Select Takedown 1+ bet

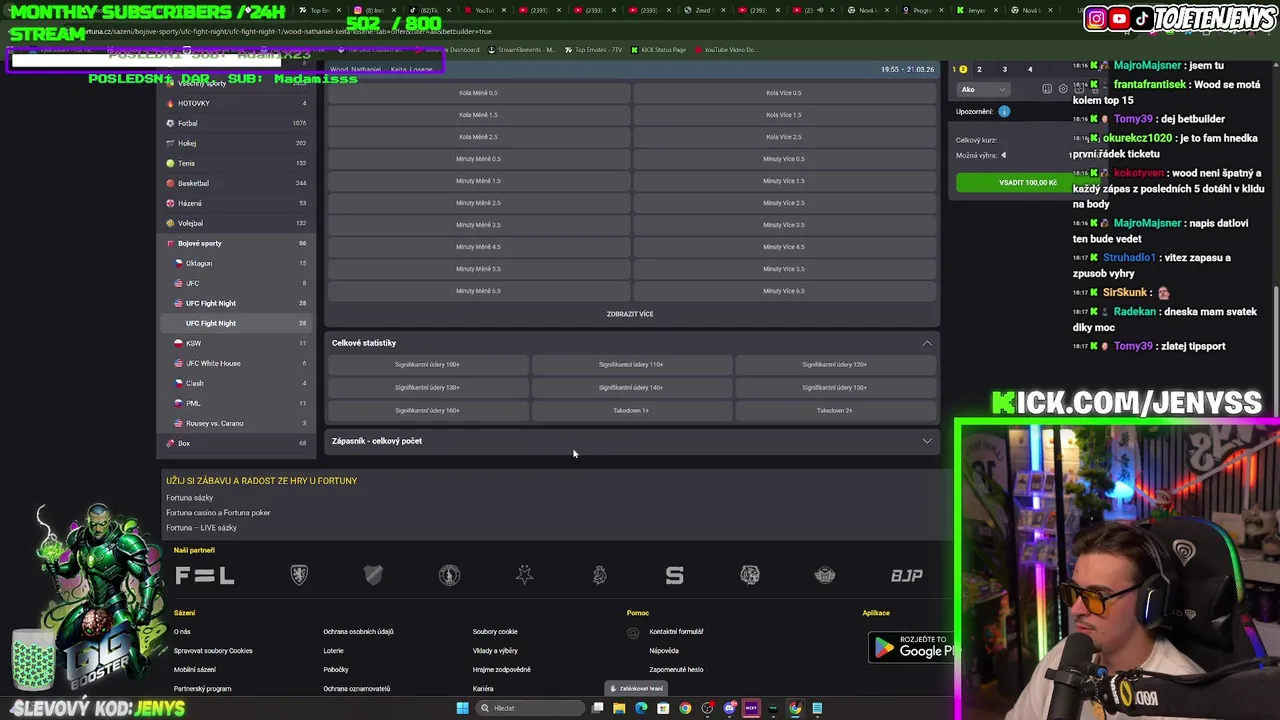click(x=631, y=411)
